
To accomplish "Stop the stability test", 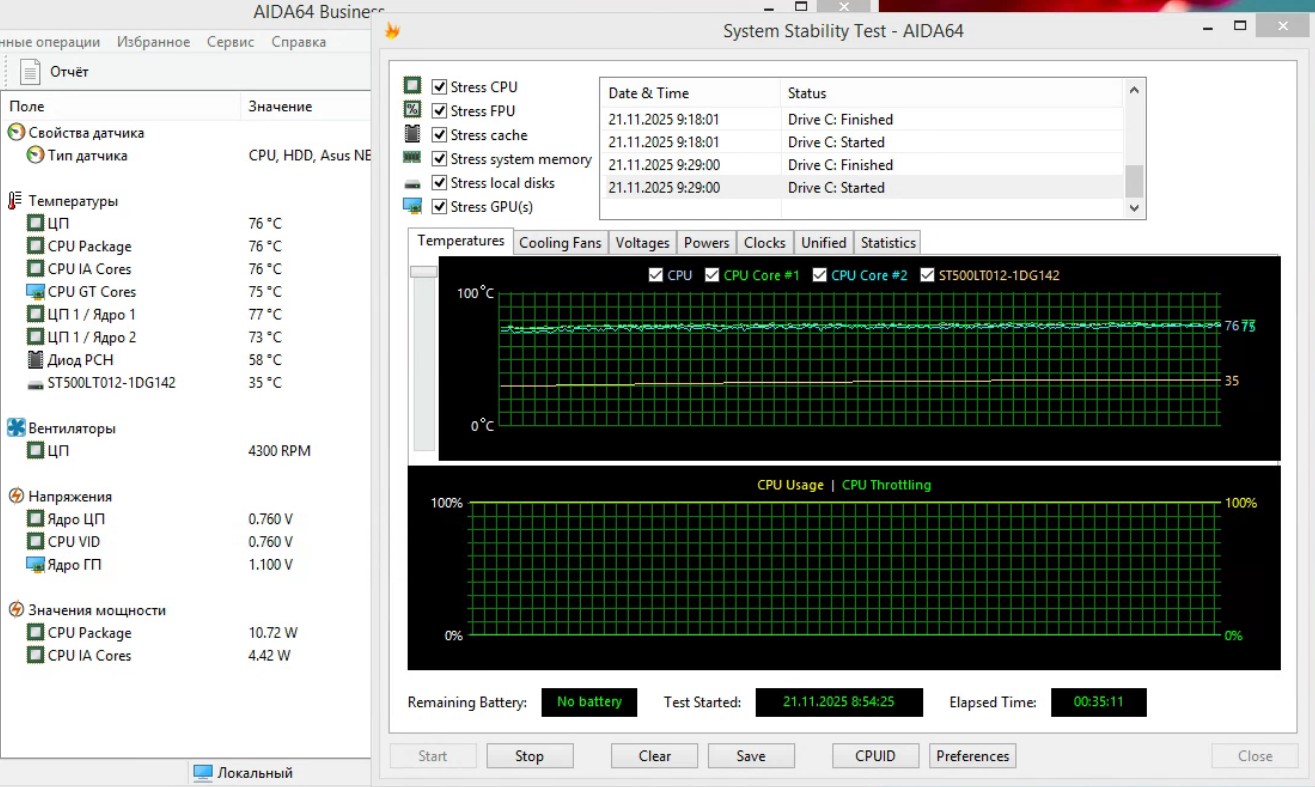I will [x=529, y=756].
